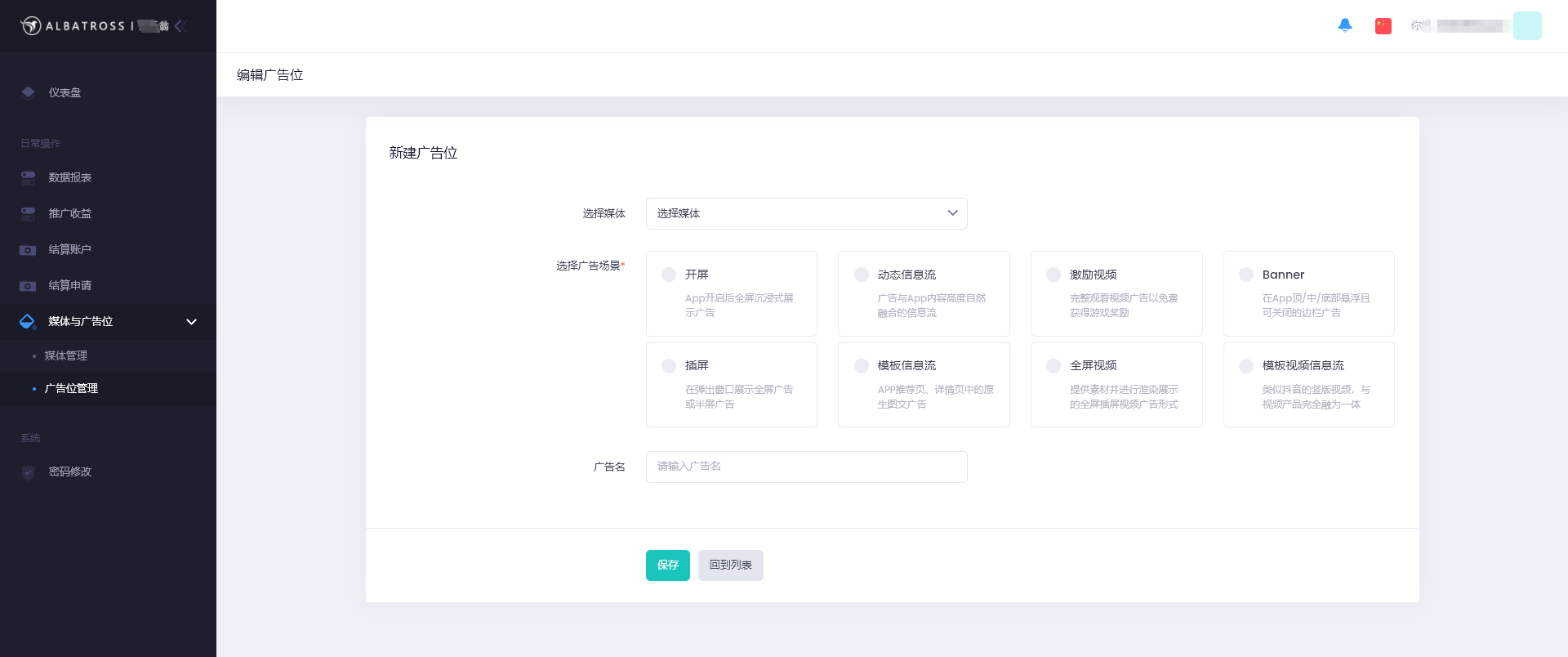This screenshot has width=1568, height=657.
Task: Click the Albatross logo icon
Action: (x=31, y=26)
